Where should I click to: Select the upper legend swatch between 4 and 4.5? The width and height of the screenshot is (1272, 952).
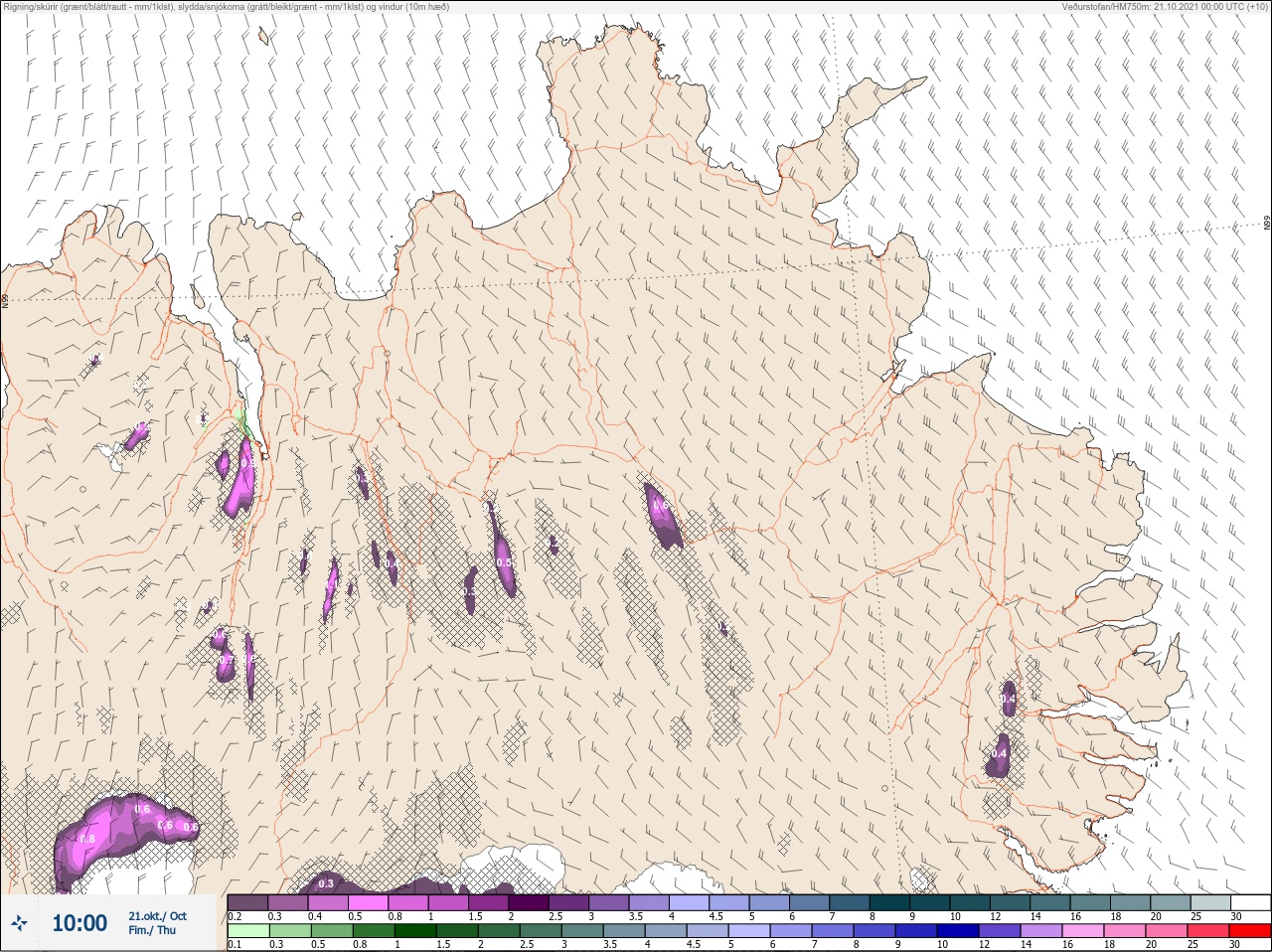point(690,902)
